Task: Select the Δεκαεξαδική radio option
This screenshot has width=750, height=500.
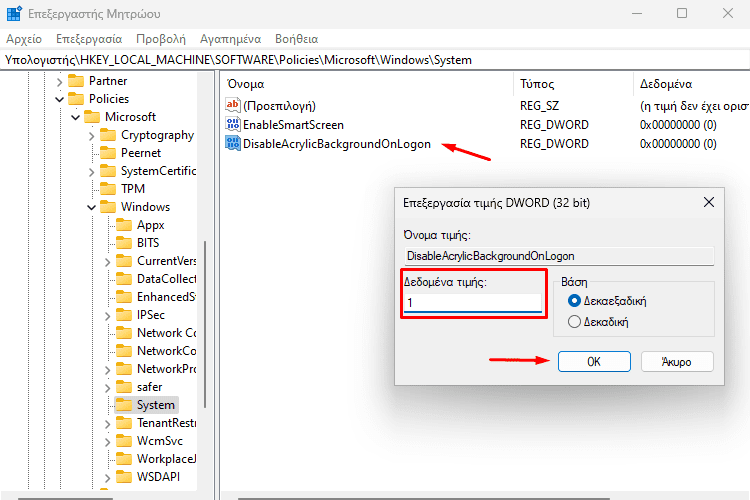Action: [574, 301]
